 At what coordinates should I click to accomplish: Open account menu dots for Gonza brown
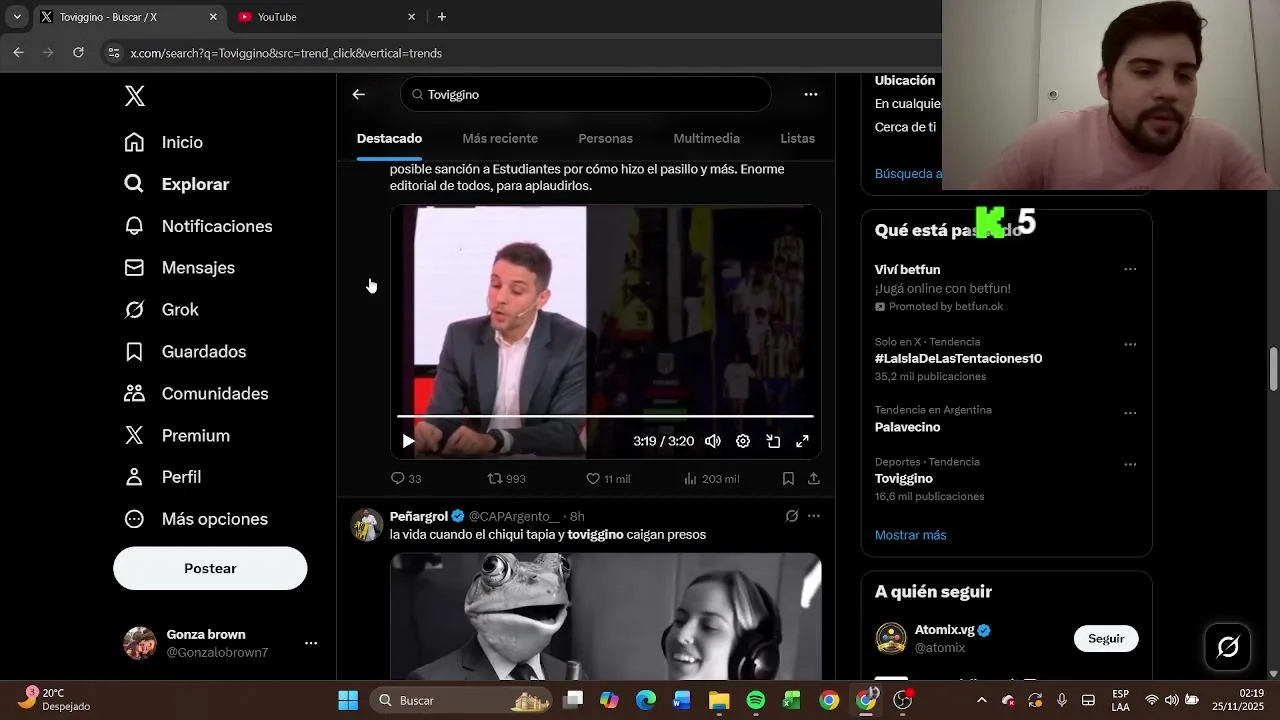pyautogui.click(x=311, y=643)
